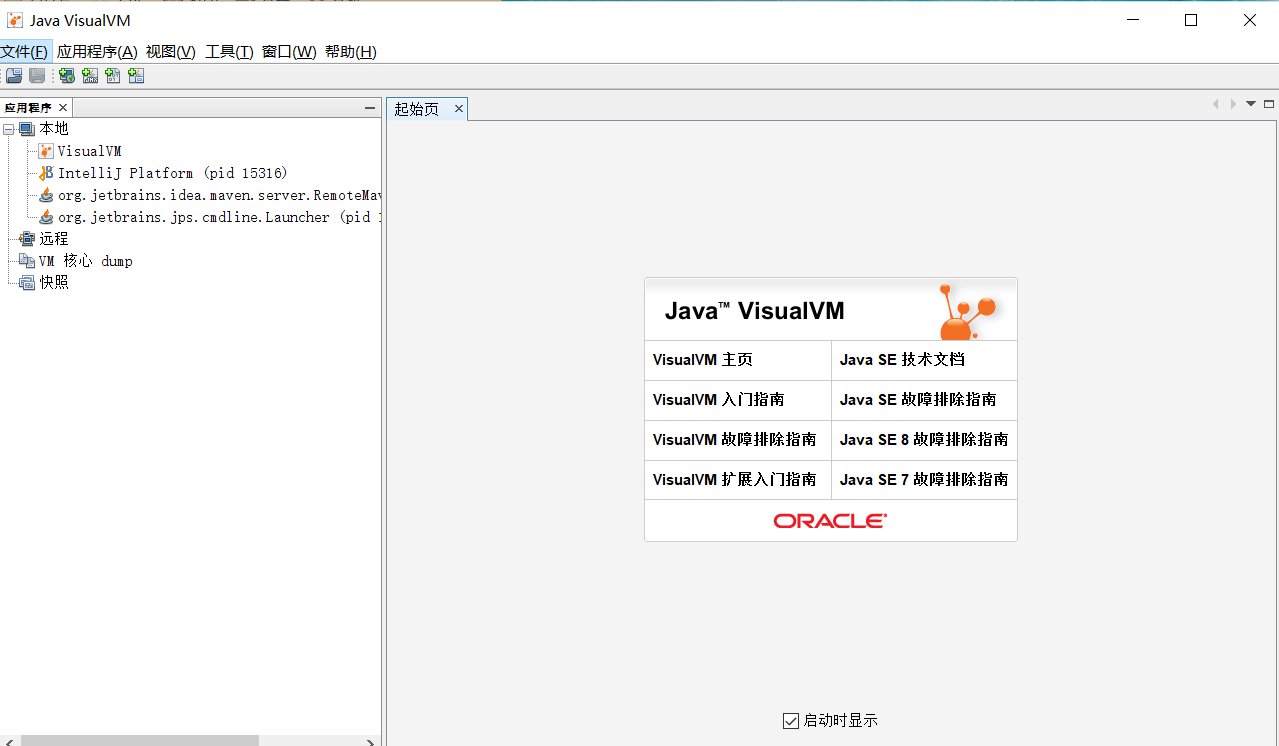1279x746 pixels.
Task: Open the 文件 menu
Action: click(x=26, y=51)
